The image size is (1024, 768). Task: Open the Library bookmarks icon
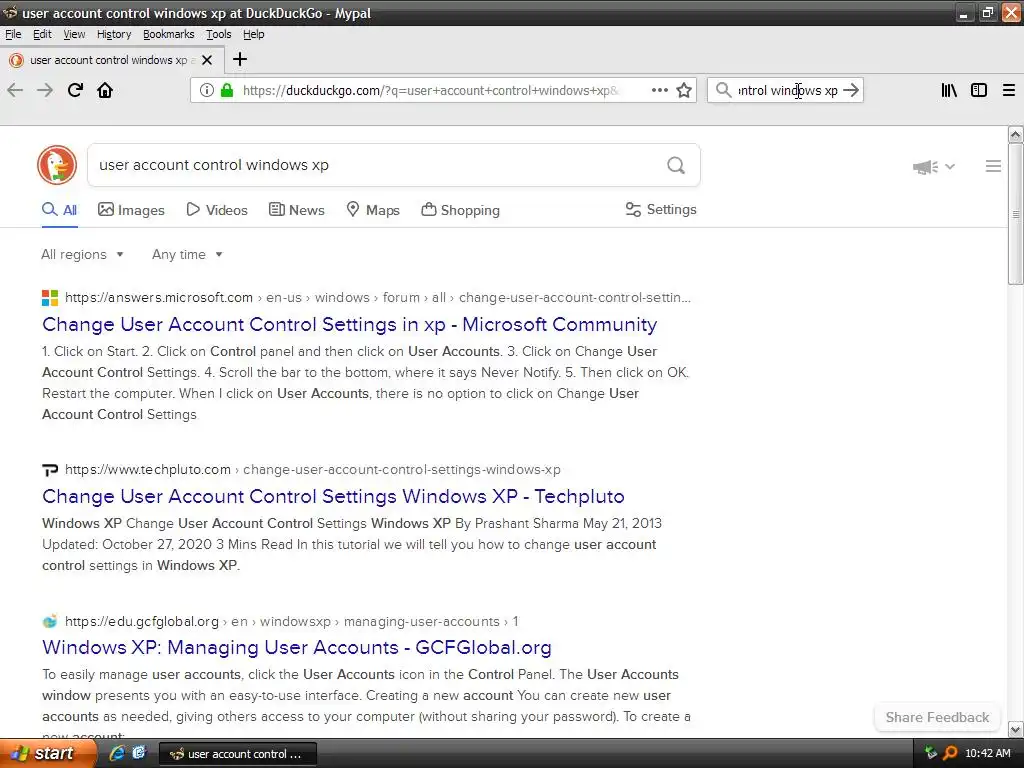[949, 90]
